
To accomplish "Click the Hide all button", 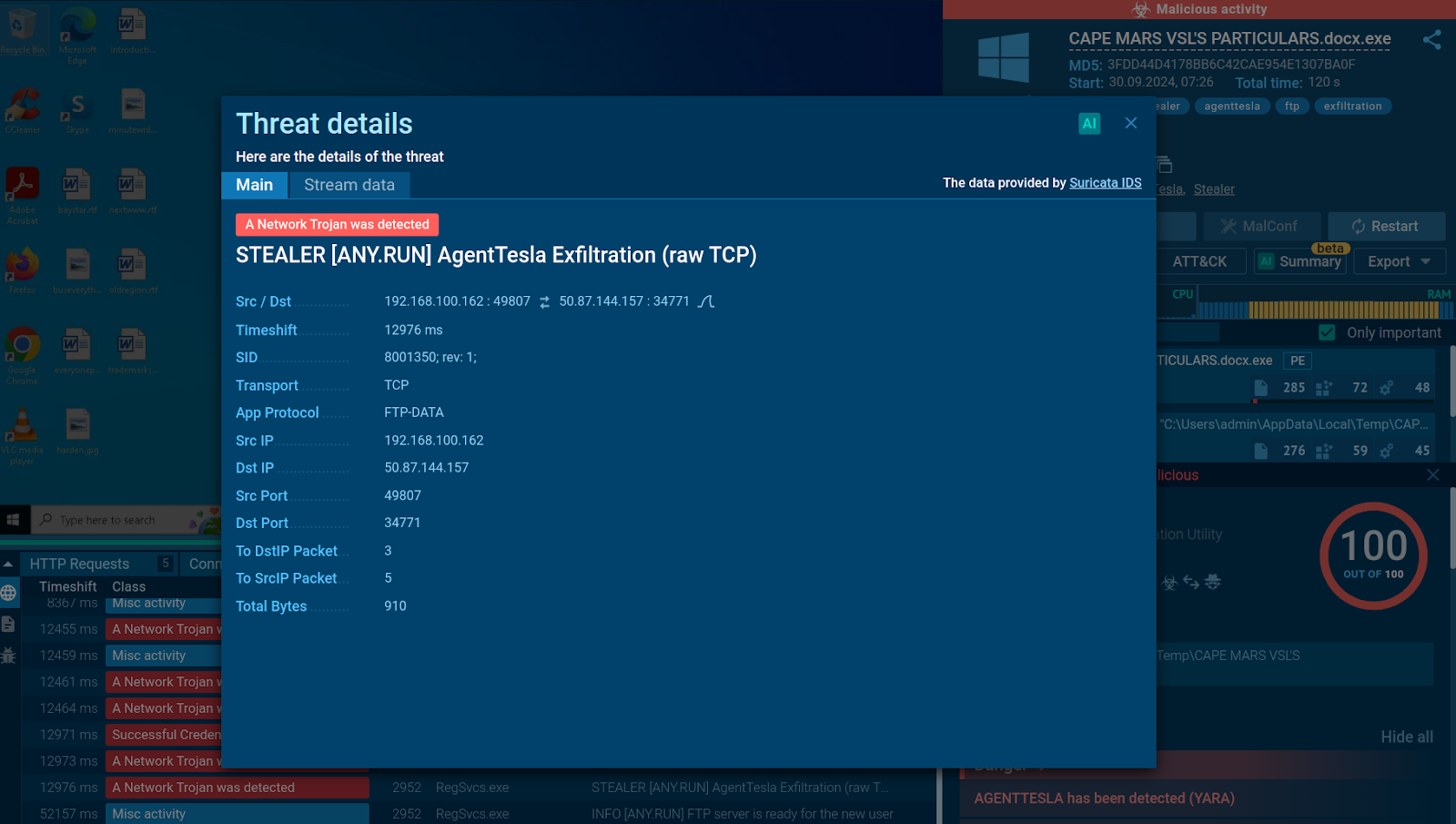I will 1406,737.
